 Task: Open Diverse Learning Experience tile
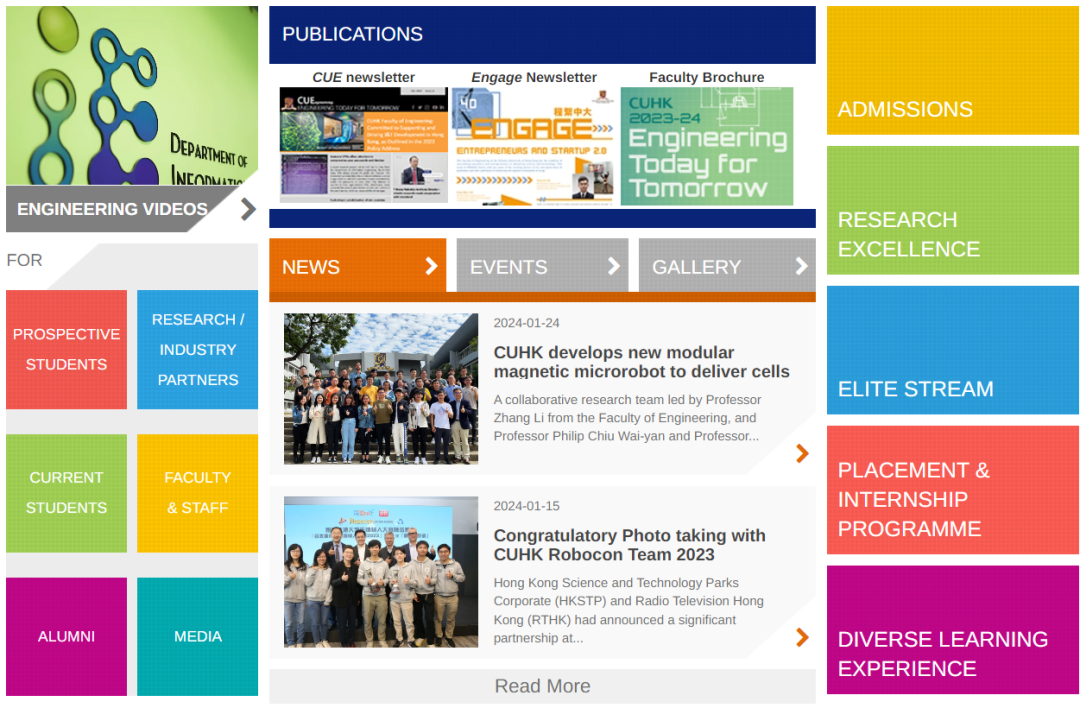[x=953, y=629]
